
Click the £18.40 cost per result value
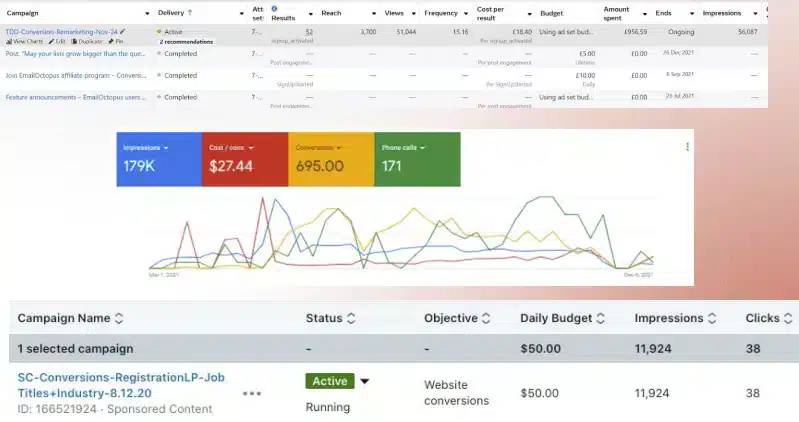pos(522,32)
